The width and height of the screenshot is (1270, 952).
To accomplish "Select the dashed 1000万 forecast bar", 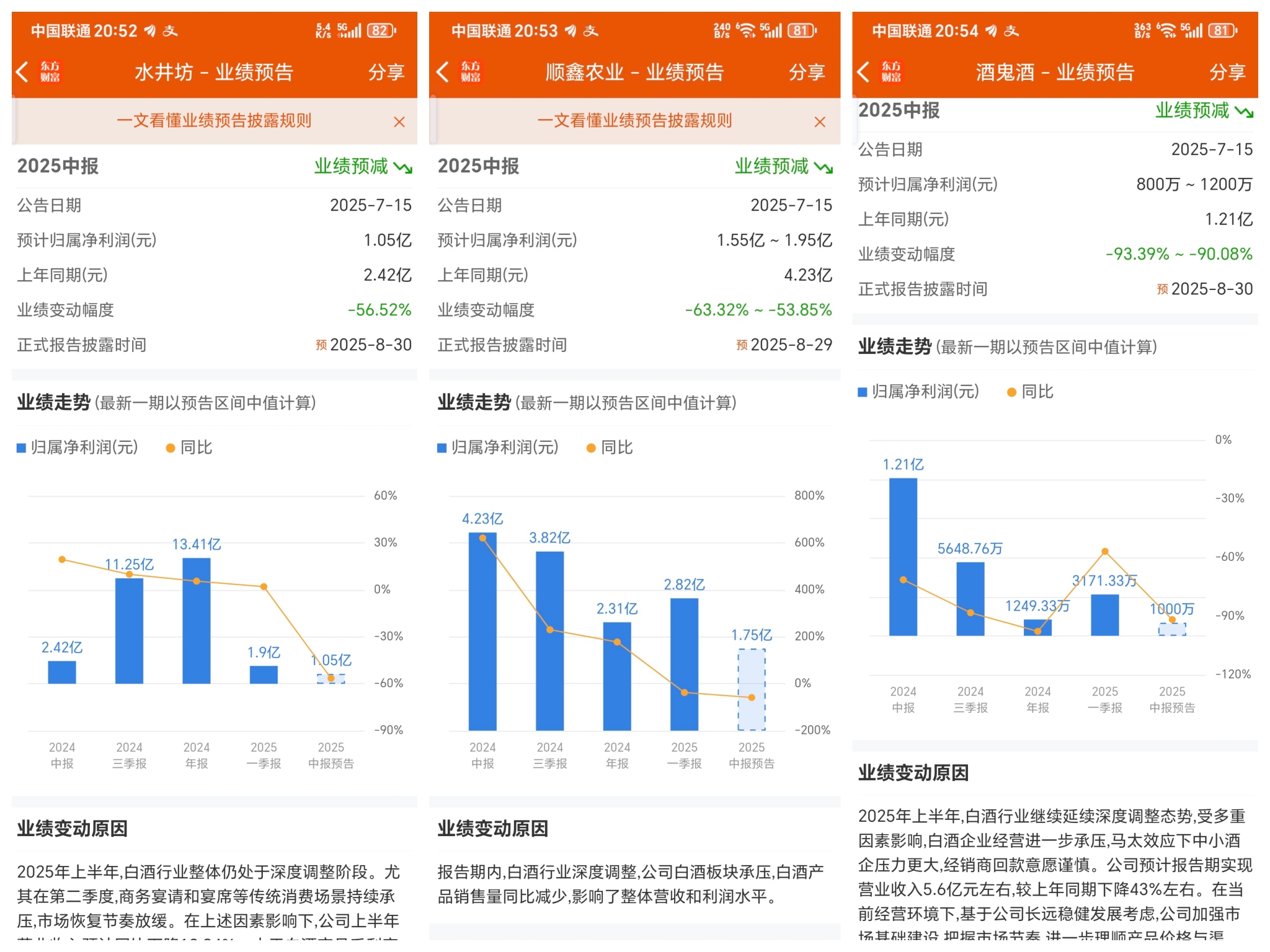I will (x=1172, y=629).
